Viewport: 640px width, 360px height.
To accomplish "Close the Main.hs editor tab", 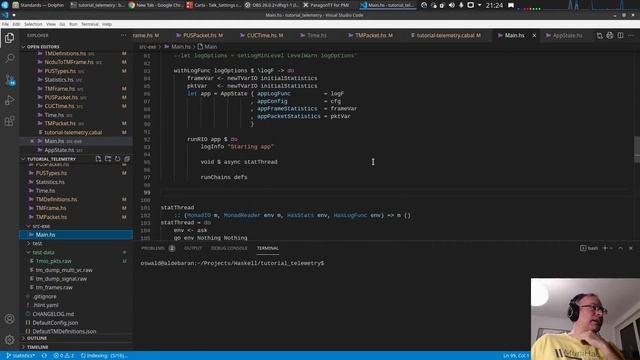I will click(534, 36).
